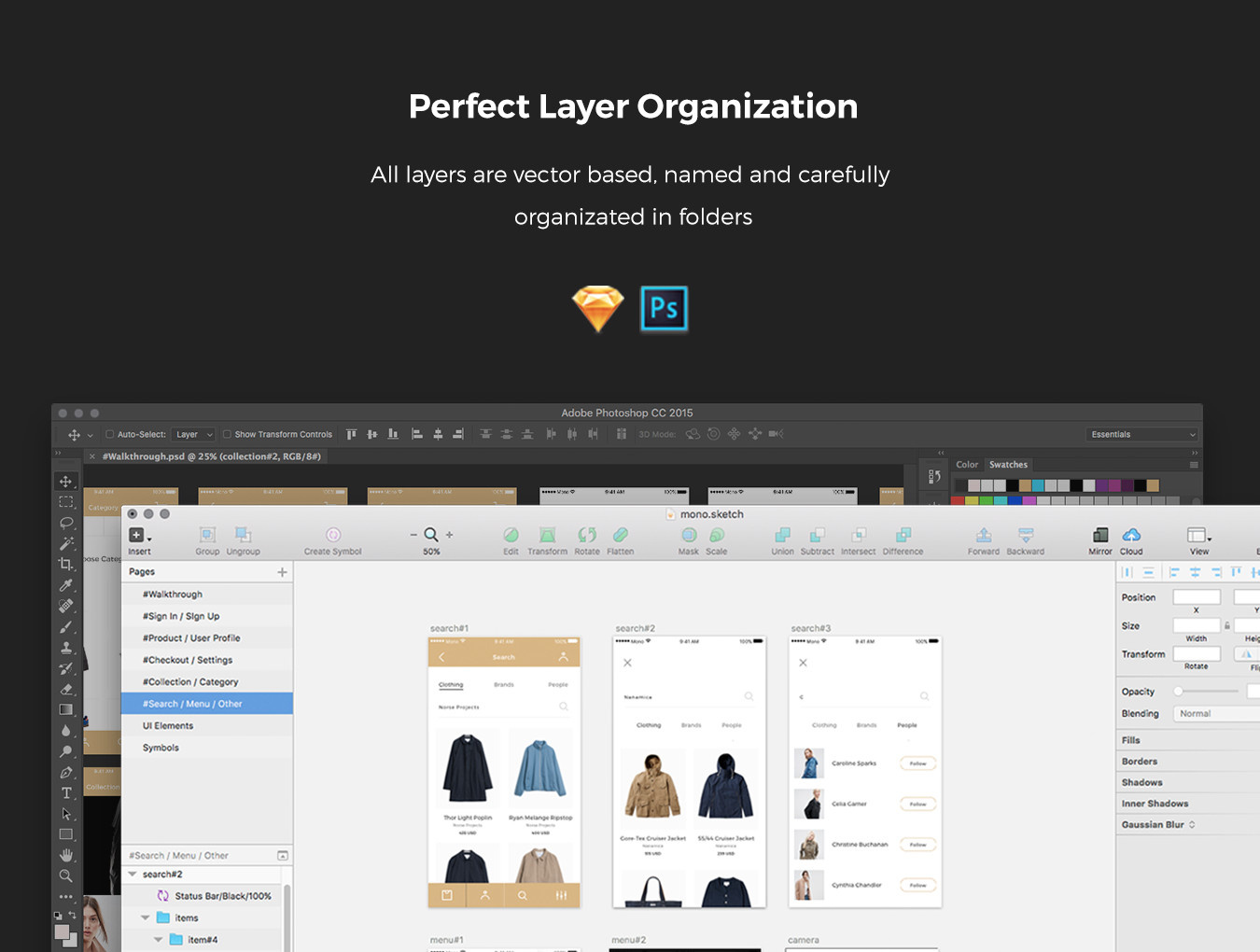The image size is (1260, 952).
Task: Click the Opacity slider handle
Action: coord(1179,692)
